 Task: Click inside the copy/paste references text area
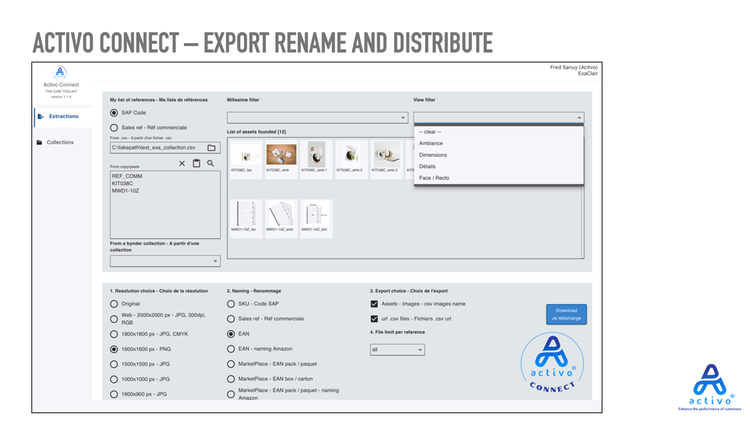(165, 205)
